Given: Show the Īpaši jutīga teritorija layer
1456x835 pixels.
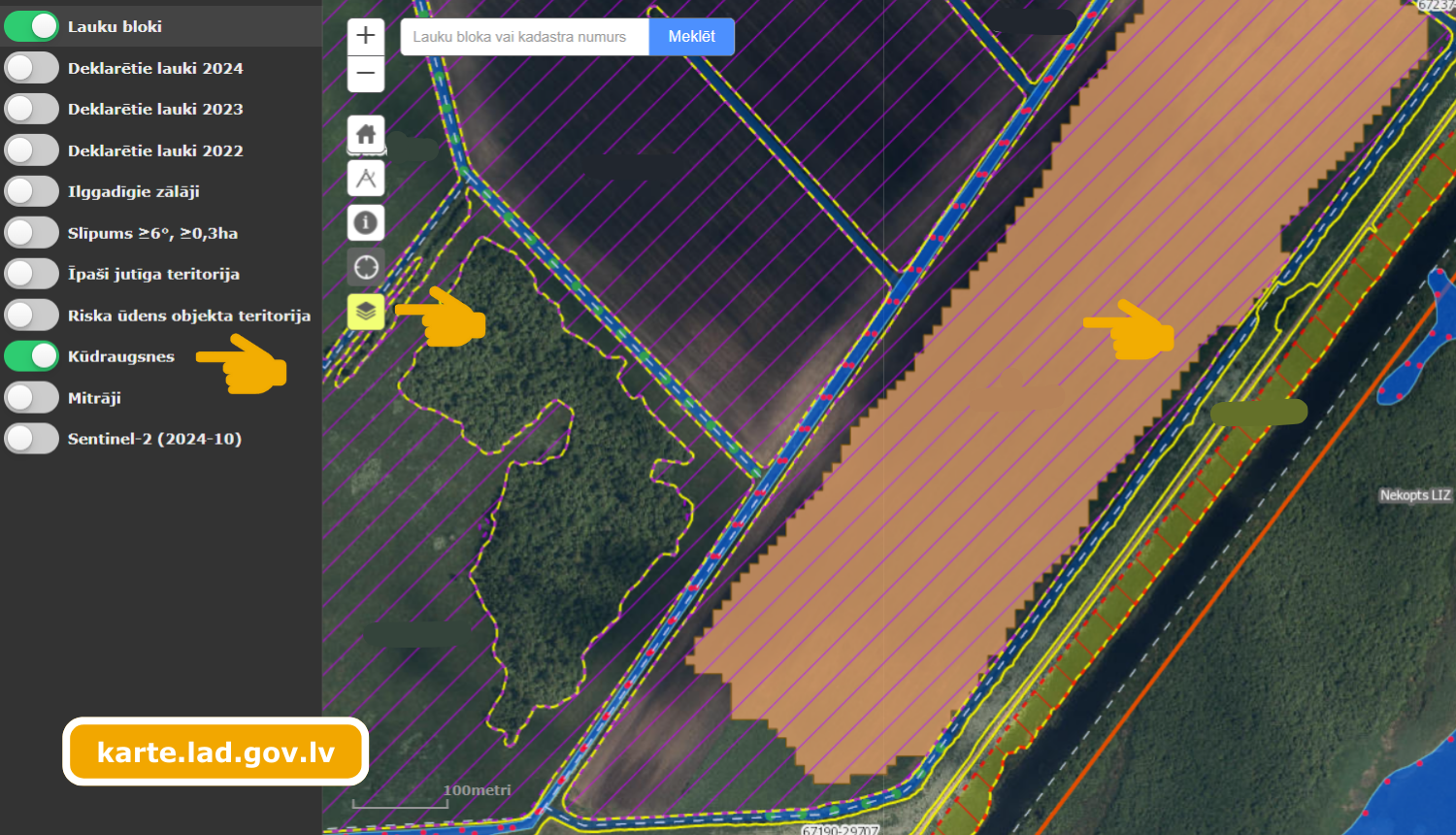Looking at the screenshot, I should 32,274.
